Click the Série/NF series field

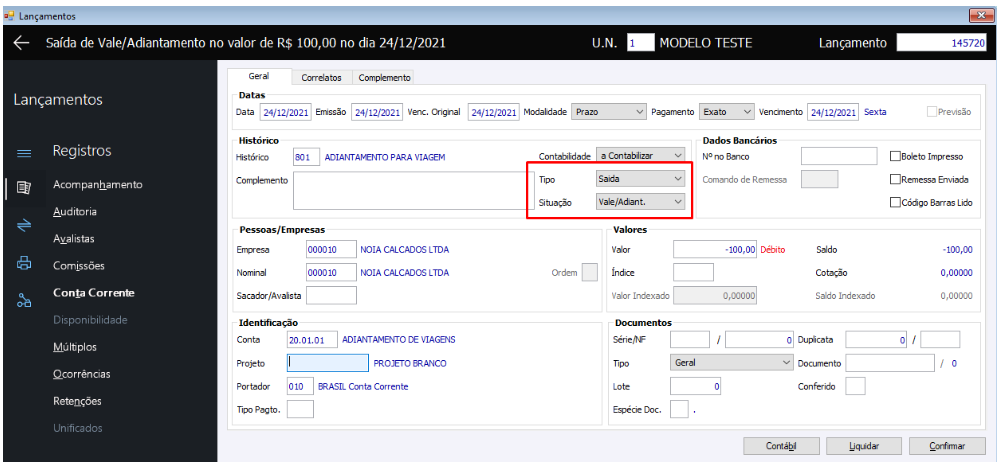coord(690,340)
